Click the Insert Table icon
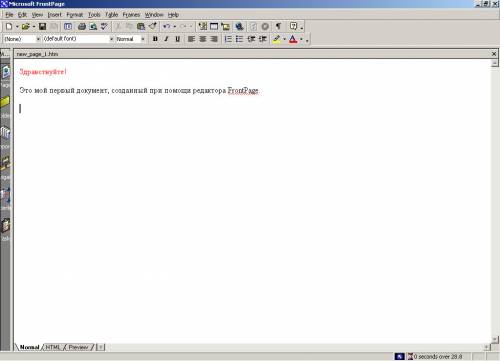 click(214, 26)
